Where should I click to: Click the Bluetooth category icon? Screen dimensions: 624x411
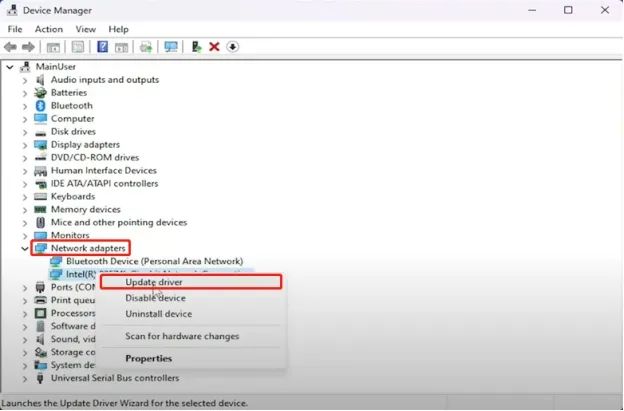(x=40, y=105)
